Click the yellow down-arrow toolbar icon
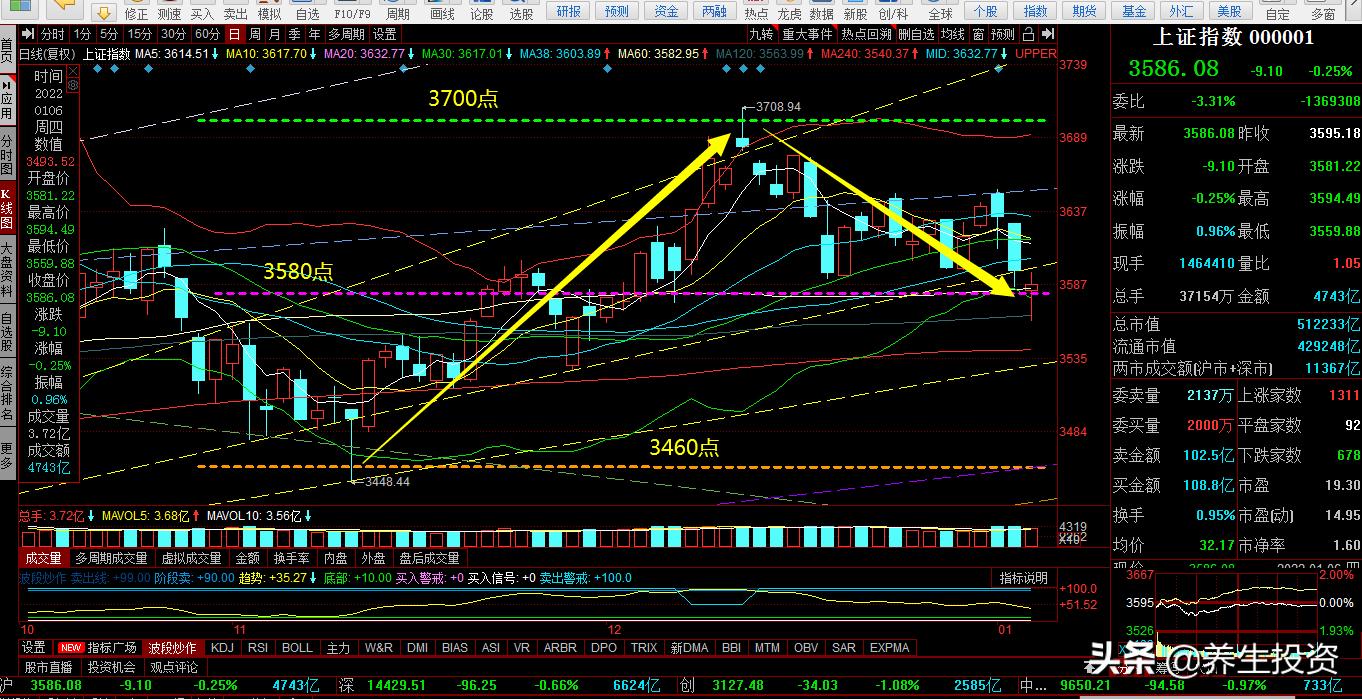 (103, 12)
